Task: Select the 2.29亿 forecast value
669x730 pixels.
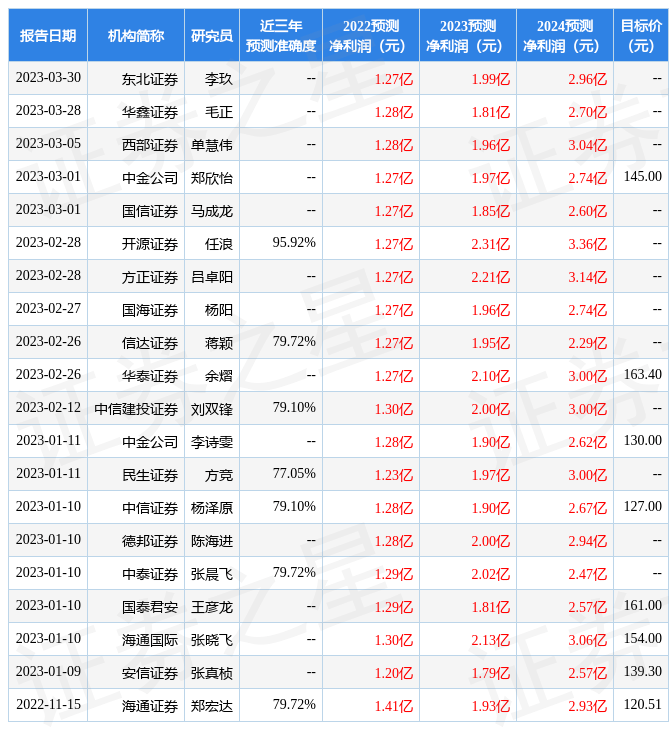Action: [588, 343]
